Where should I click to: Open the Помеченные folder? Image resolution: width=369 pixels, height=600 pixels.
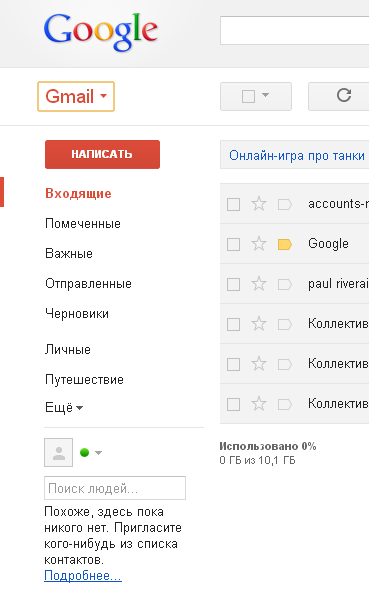point(83,223)
